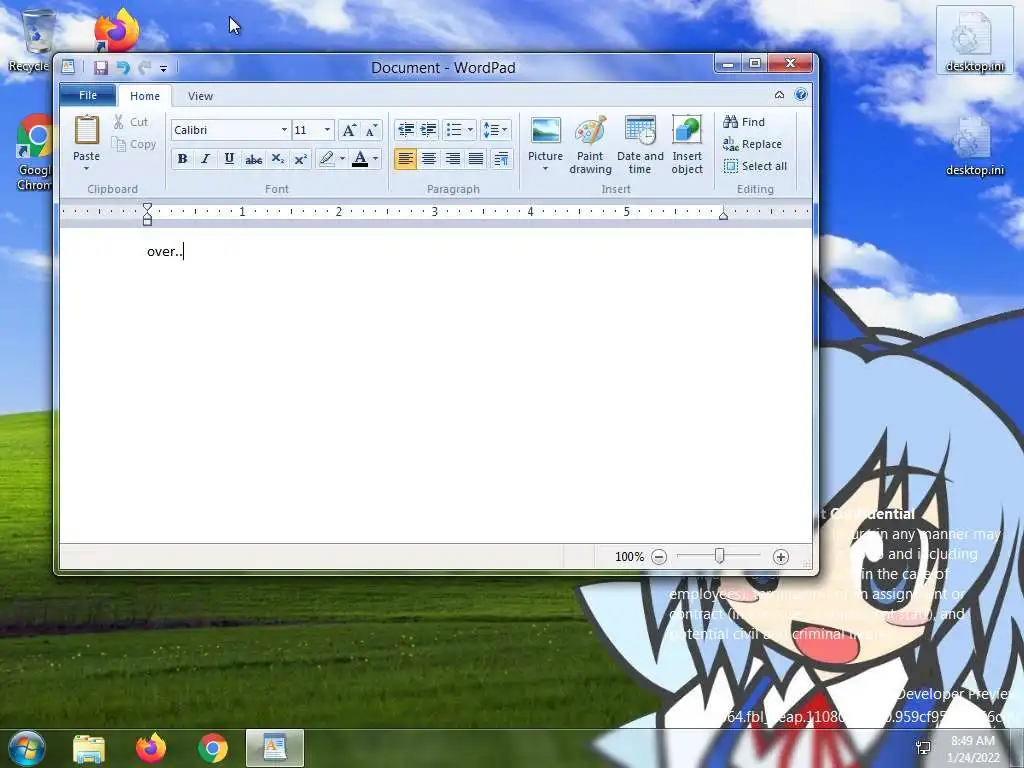Click the Paste clipboard icon
Image resolution: width=1024 pixels, height=768 pixels.
(86, 130)
